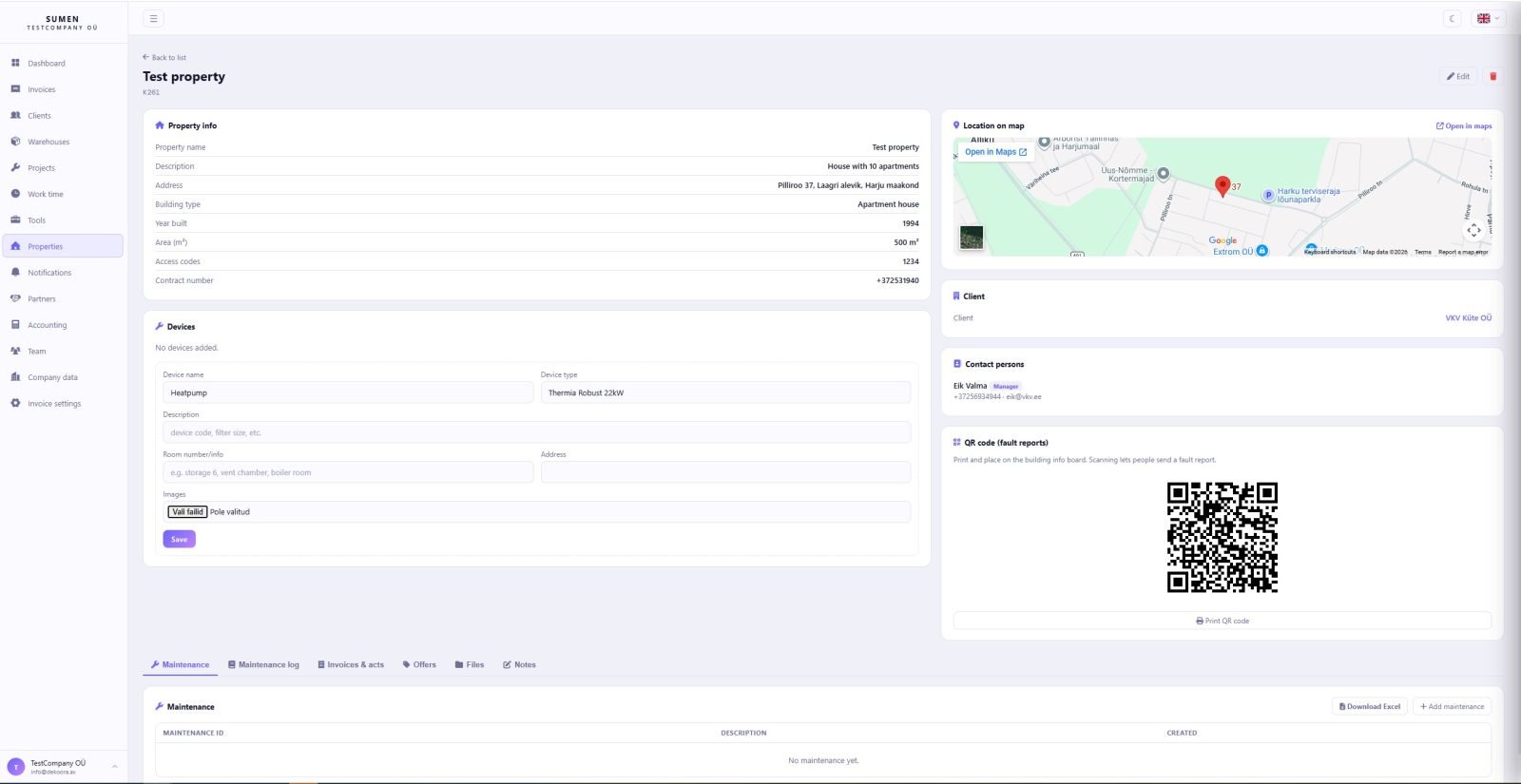Click the Device type input field
Image resolution: width=1521 pixels, height=784 pixels.
725,392
